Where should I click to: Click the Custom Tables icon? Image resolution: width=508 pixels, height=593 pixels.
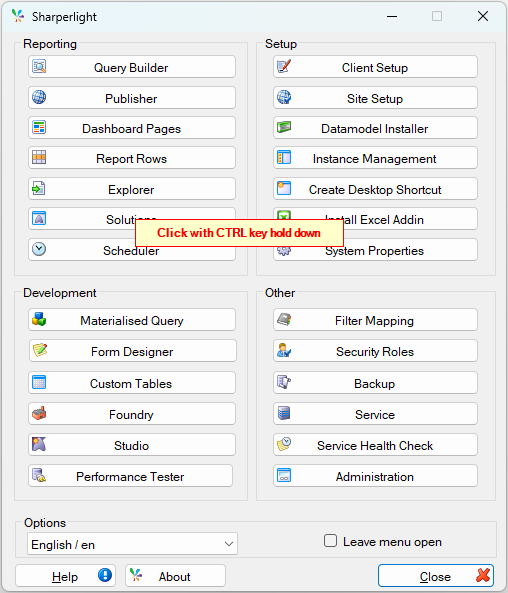(x=39, y=382)
